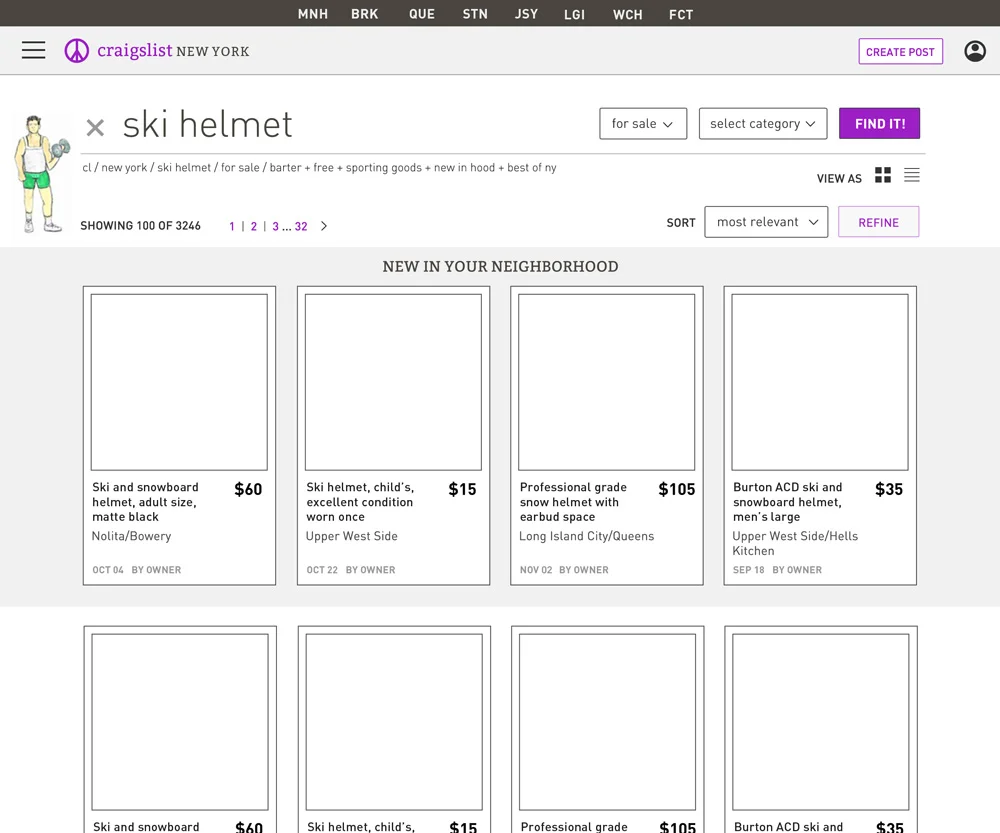Click inside the ski helmet search field
Viewport: 1000px width, 833px height.
click(x=207, y=125)
